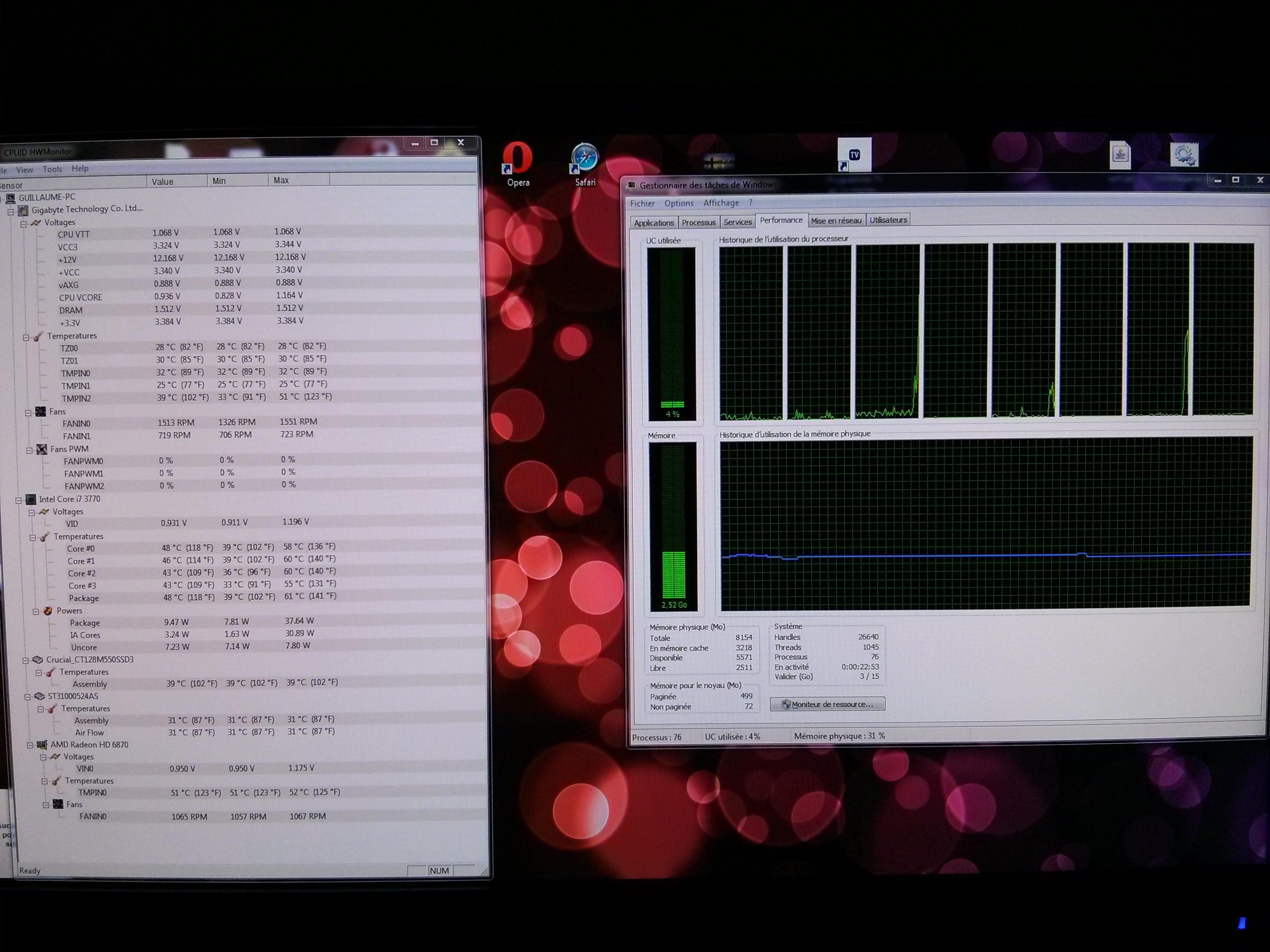The width and height of the screenshot is (1270, 952).
Task: Collapse the motherboard Voltages node
Action: point(23,224)
